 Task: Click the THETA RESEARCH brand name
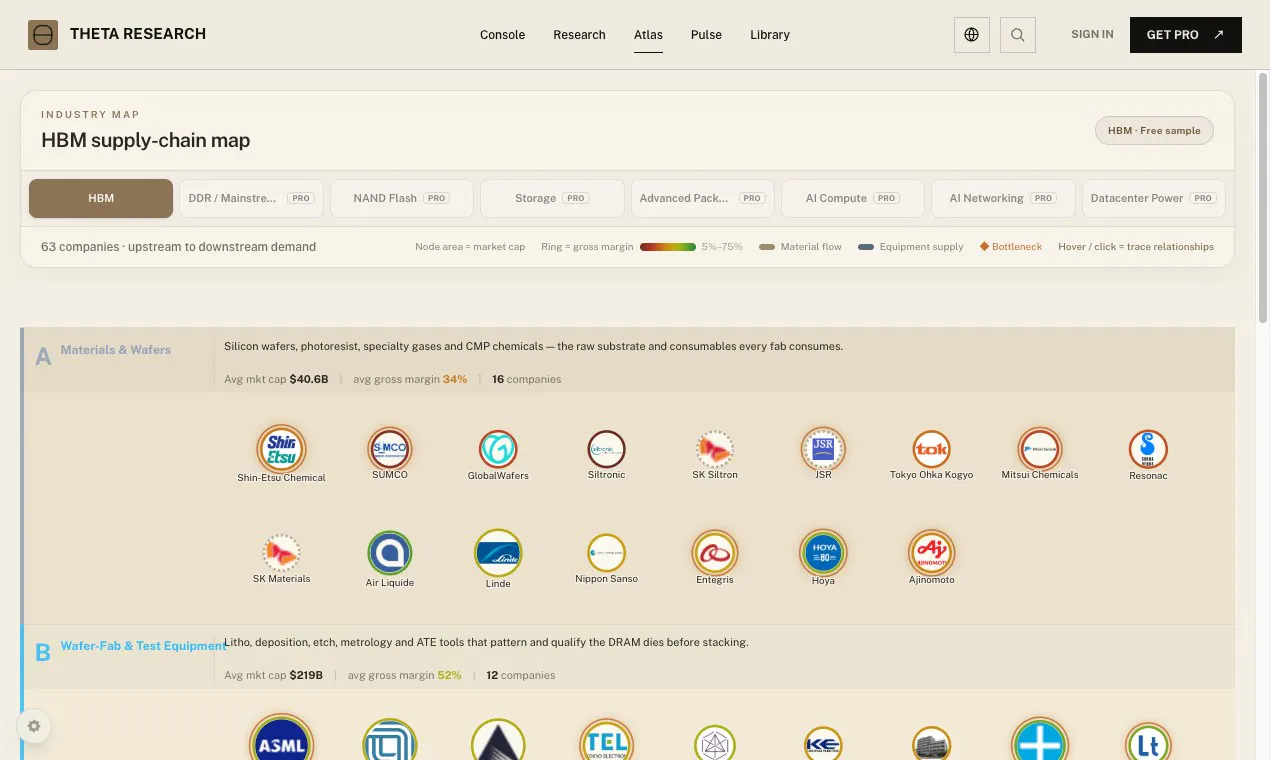point(138,34)
